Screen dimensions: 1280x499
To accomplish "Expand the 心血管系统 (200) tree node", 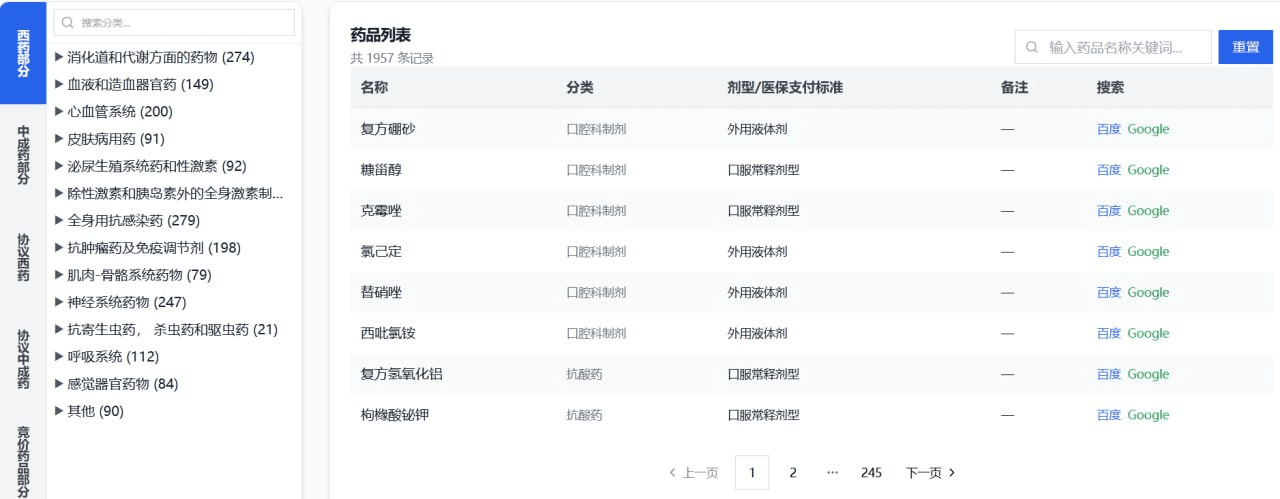I will [x=59, y=111].
